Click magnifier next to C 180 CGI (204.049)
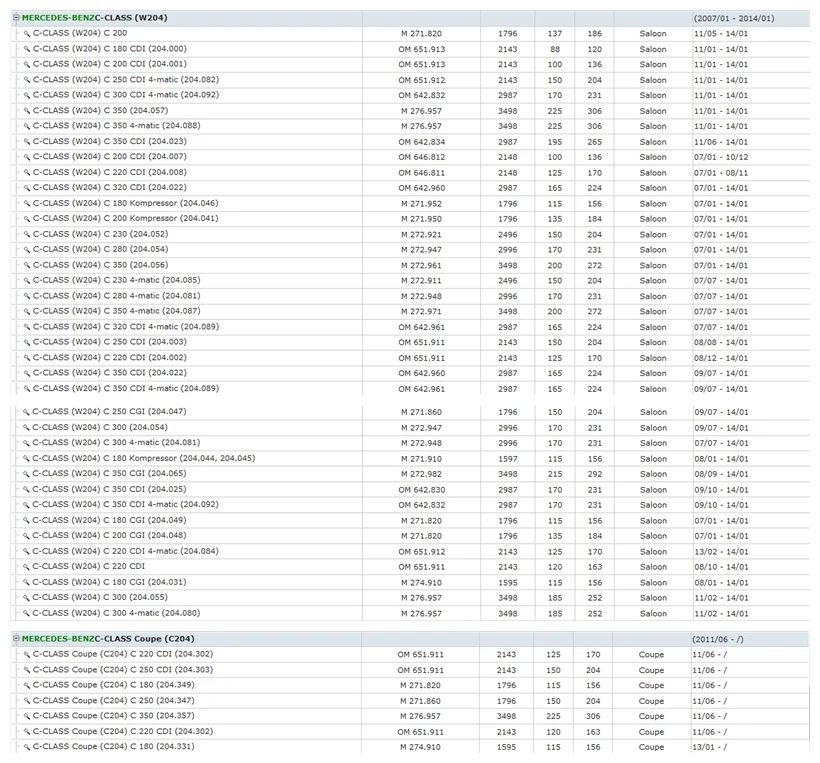 (26, 520)
